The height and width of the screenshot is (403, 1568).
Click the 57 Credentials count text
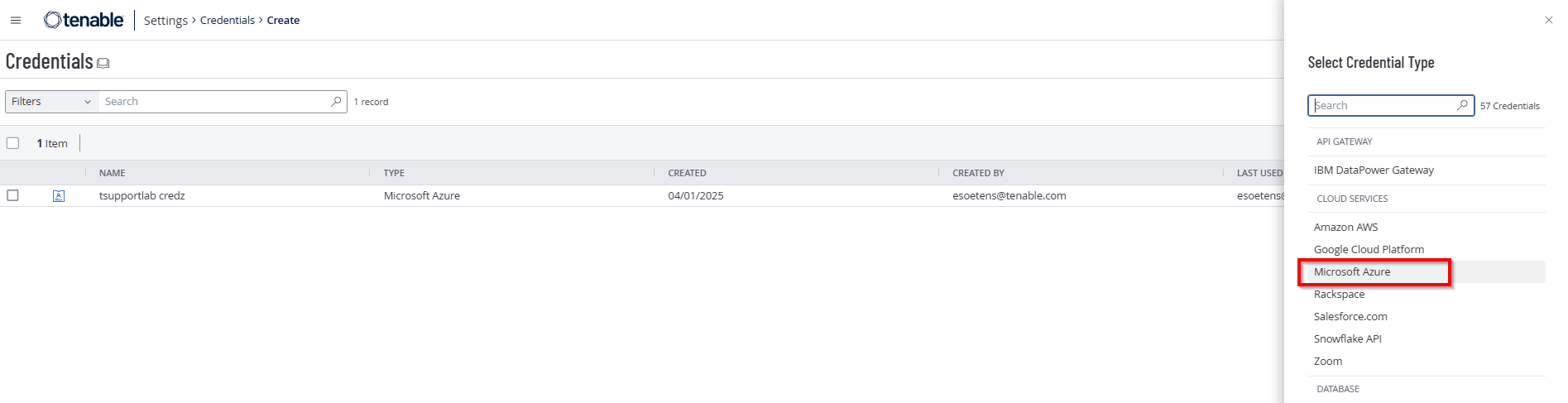click(x=1509, y=106)
